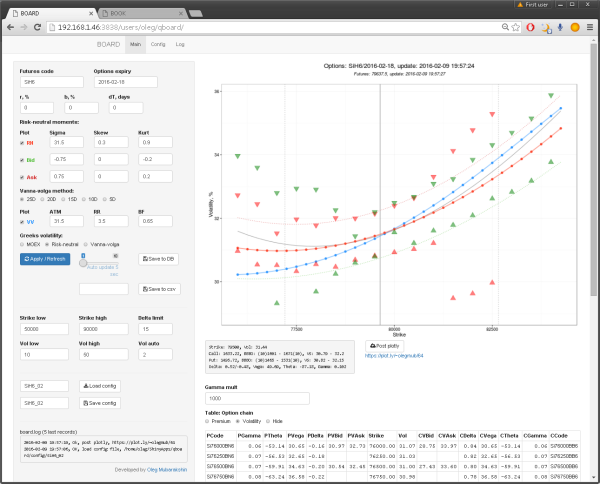
Task: Choose Vanna-volga Greeks volatility
Action: point(86,244)
